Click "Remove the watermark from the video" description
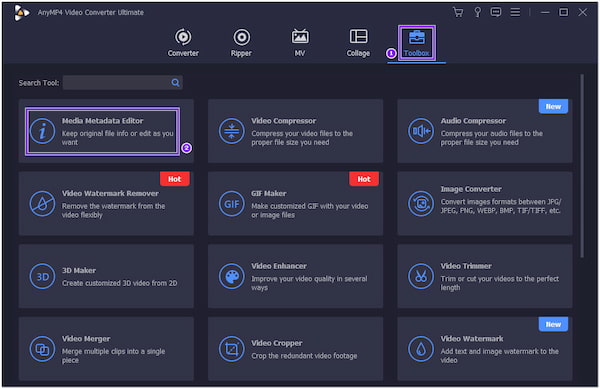 (113, 210)
